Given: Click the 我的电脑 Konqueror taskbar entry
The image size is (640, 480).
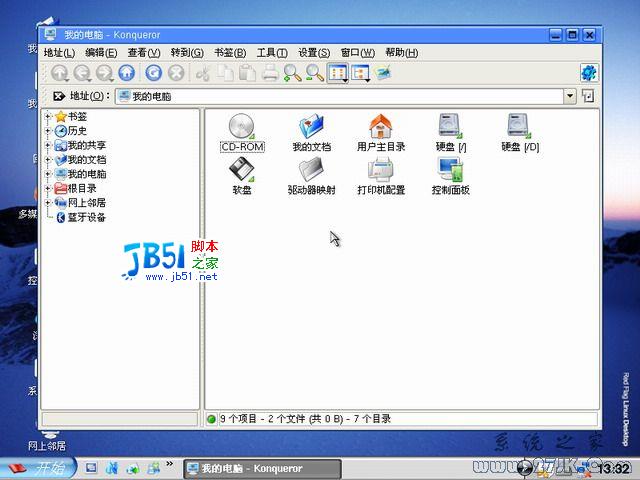Looking at the screenshot, I should (x=250, y=468).
